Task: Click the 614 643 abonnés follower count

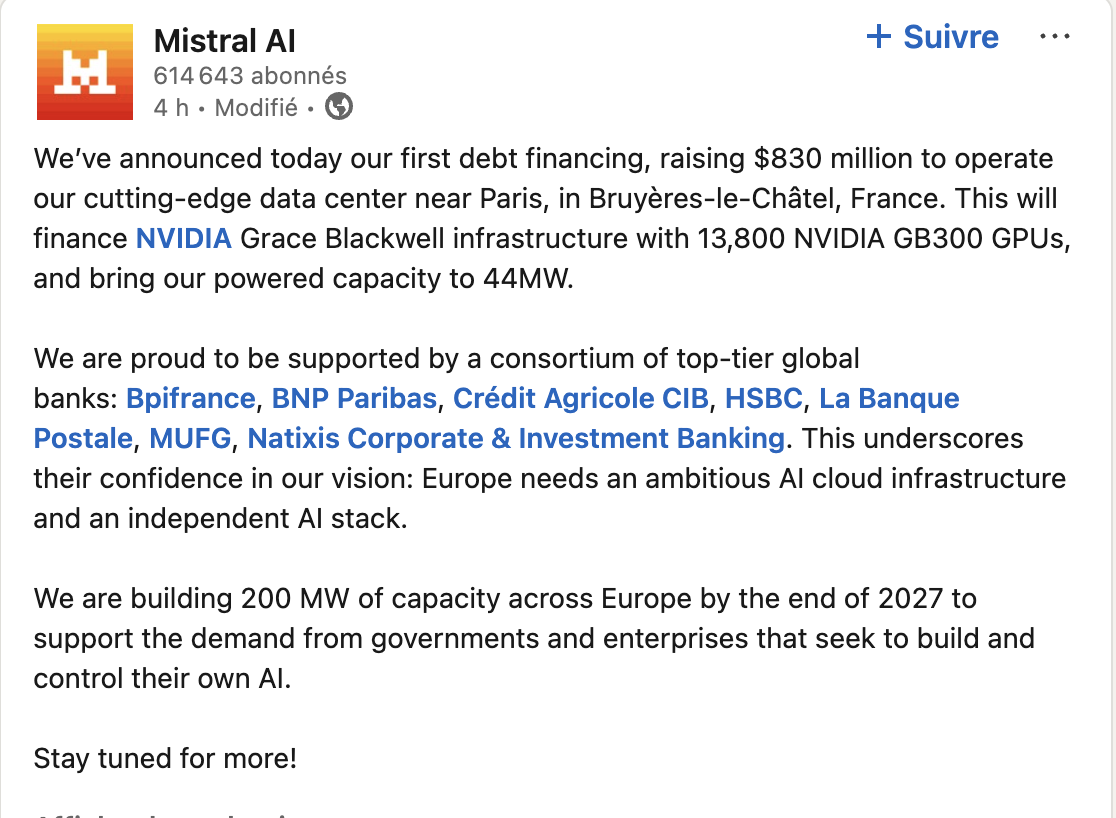Action: coord(250,75)
